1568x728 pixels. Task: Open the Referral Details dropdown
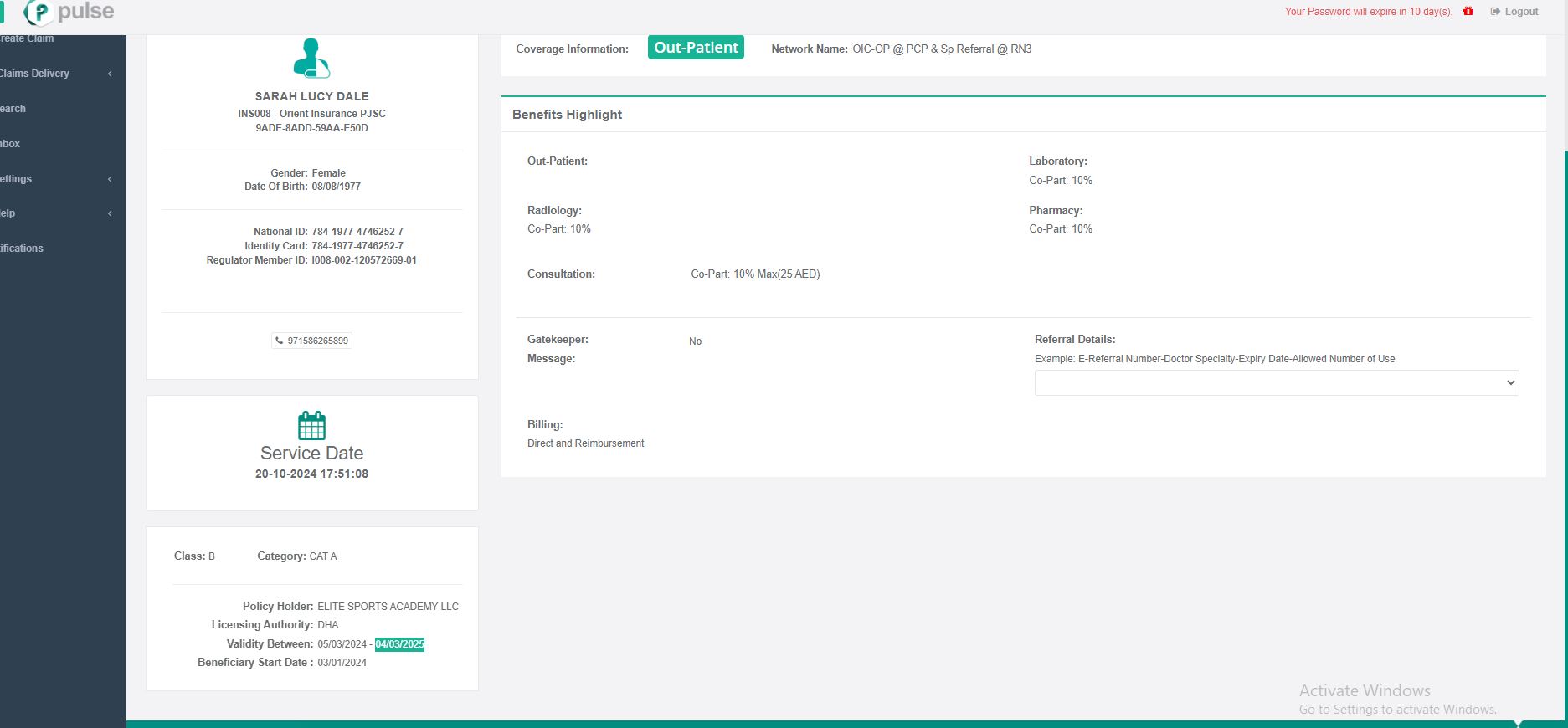pos(1276,382)
